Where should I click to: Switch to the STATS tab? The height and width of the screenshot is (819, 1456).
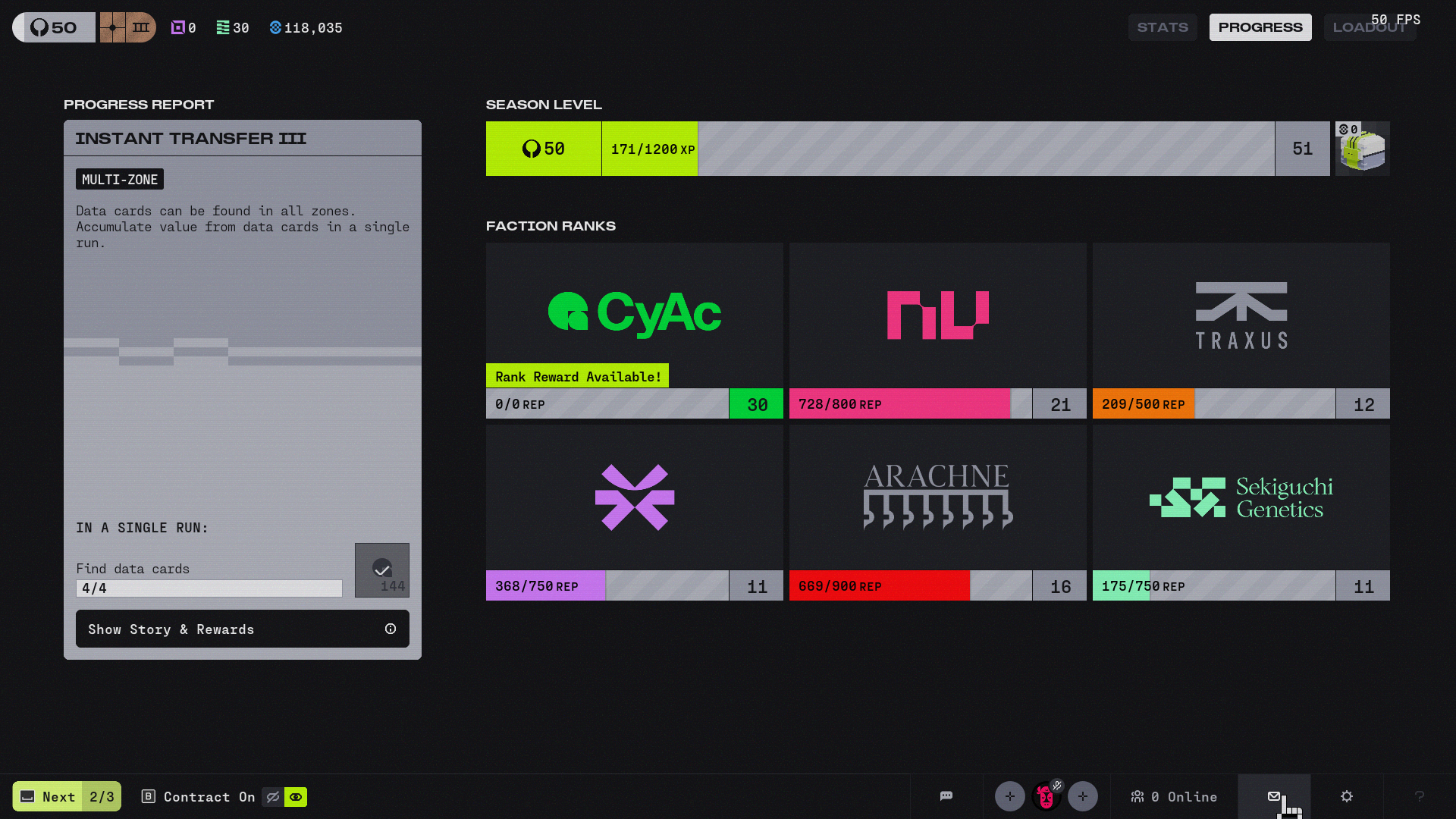tap(1162, 27)
